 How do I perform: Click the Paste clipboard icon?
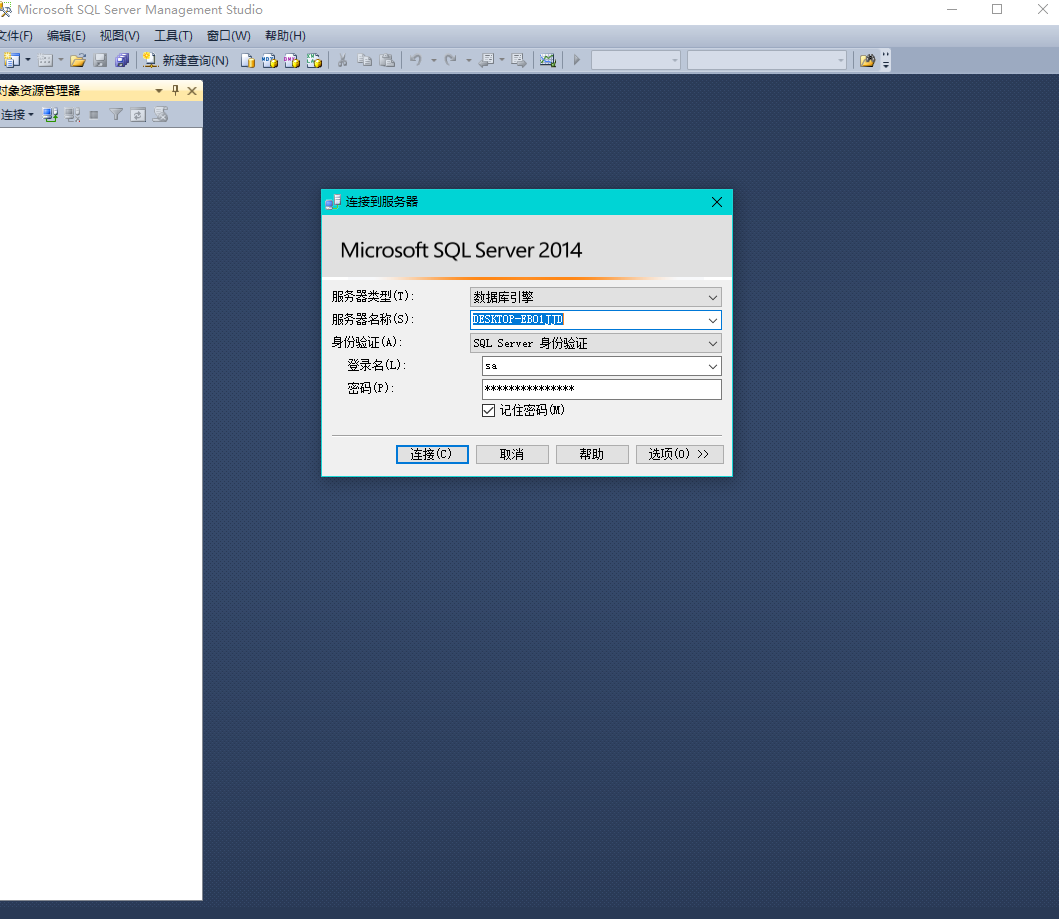coord(387,60)
